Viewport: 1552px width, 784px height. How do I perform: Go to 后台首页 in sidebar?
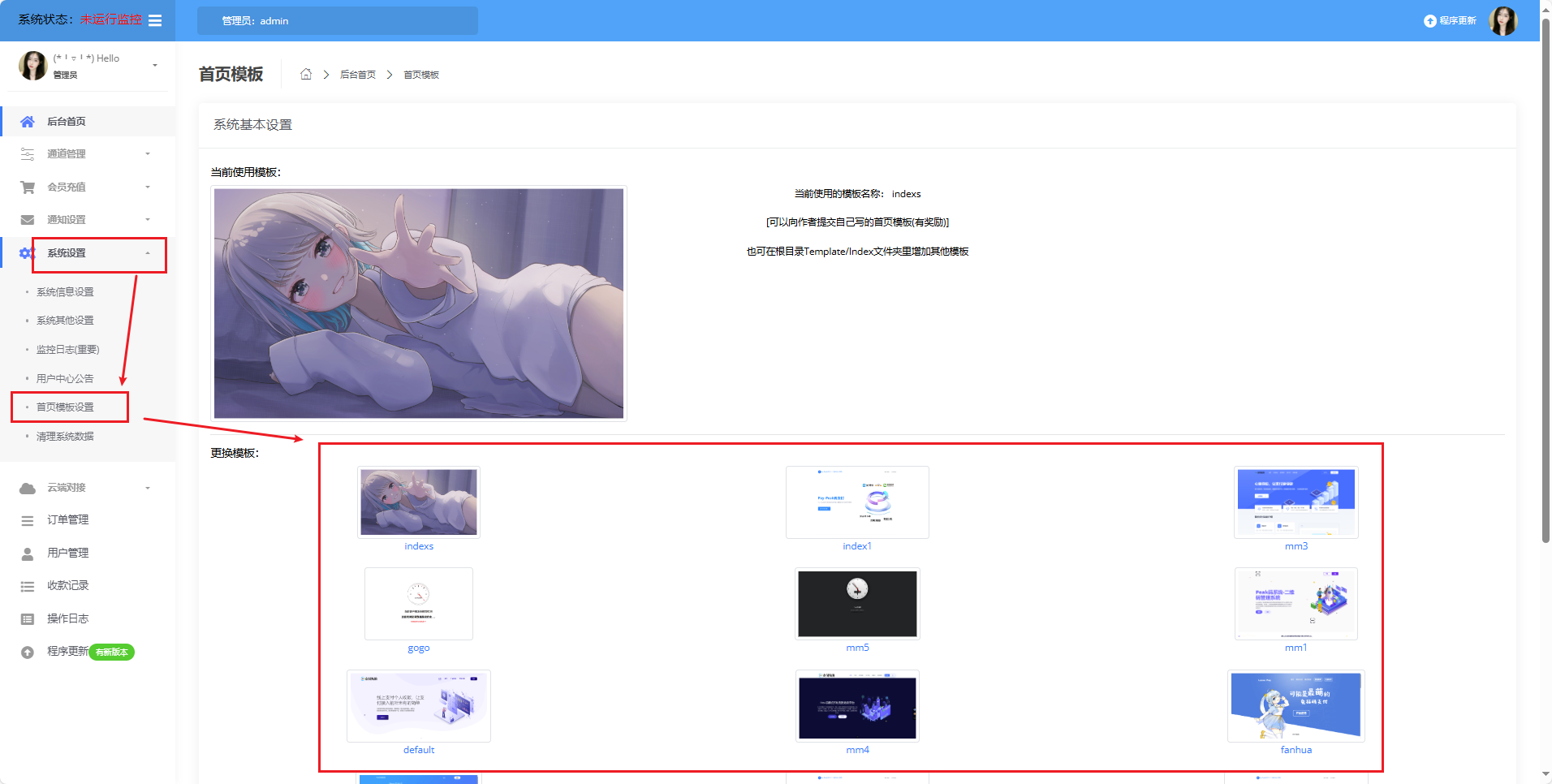point(67,122)
